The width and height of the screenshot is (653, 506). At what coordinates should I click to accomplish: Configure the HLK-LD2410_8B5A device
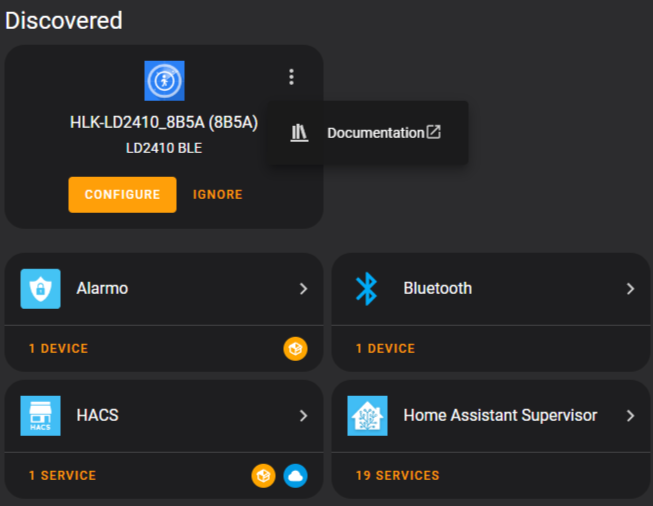(122, 194)
